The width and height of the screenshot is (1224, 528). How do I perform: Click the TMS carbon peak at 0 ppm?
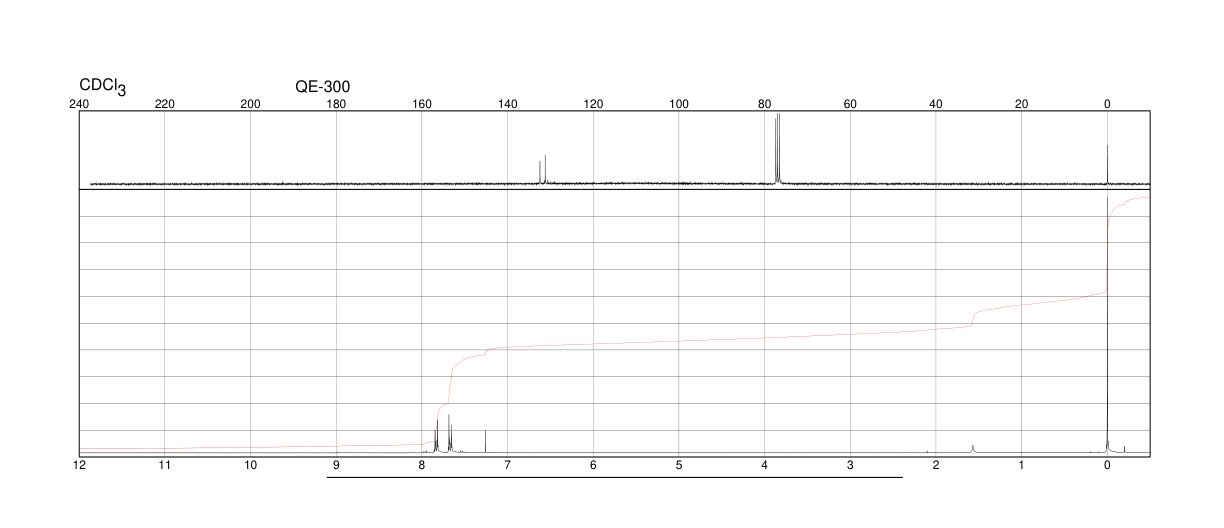[x=1107, y=165]
